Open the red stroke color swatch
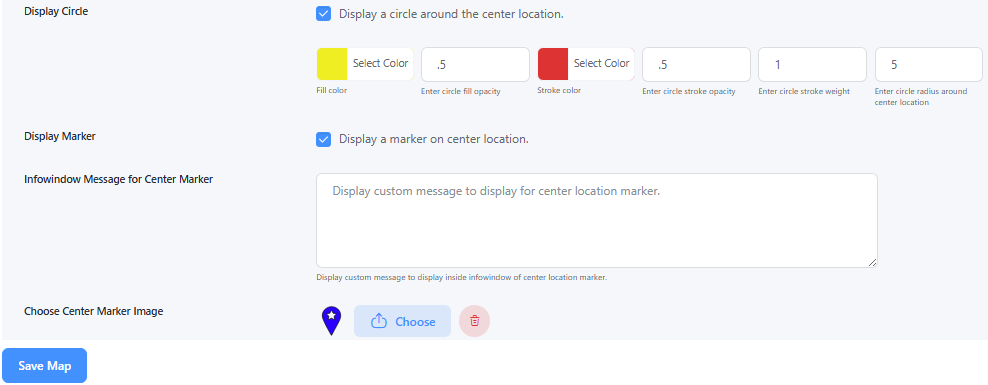988x385 pixels. tap(553, 64)
